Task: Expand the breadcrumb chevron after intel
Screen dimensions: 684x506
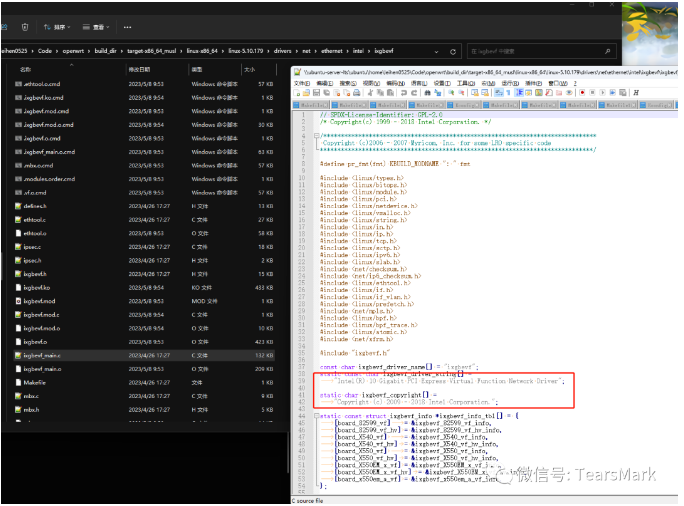Action: click(369, 51)
